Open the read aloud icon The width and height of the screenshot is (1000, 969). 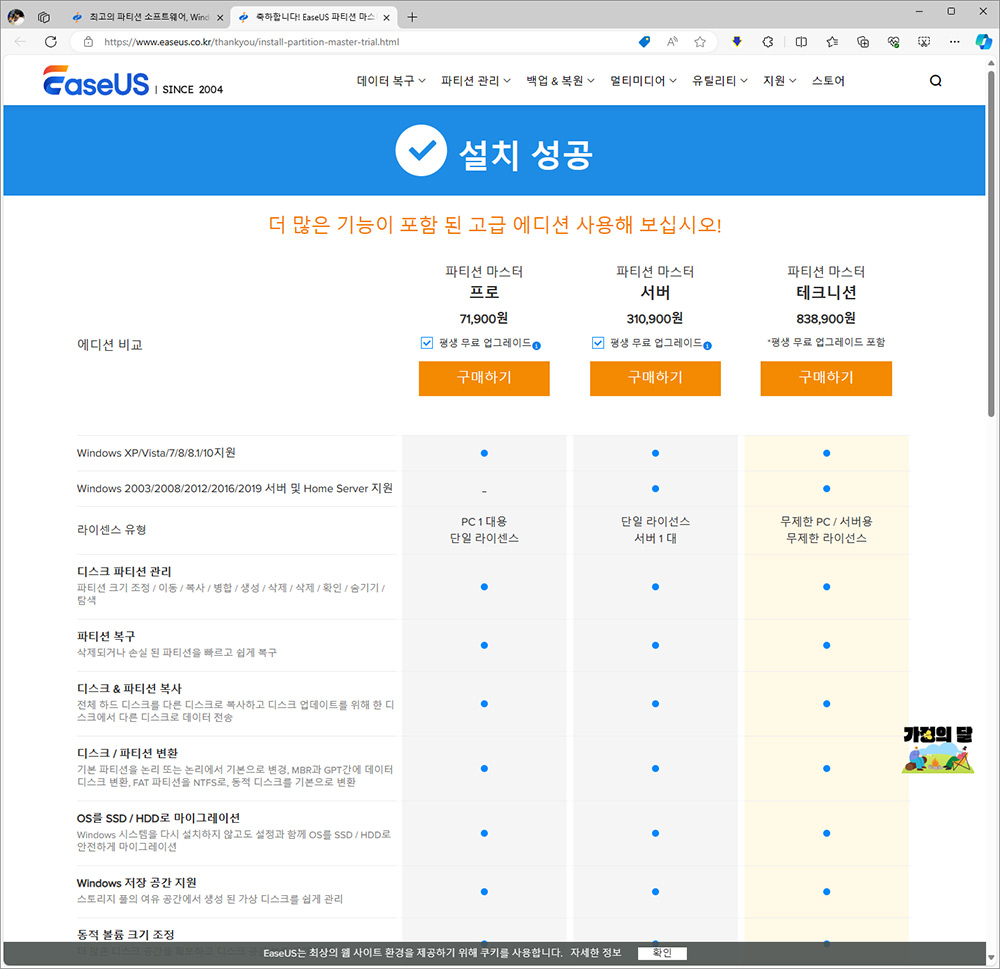(x=672, y=41)
